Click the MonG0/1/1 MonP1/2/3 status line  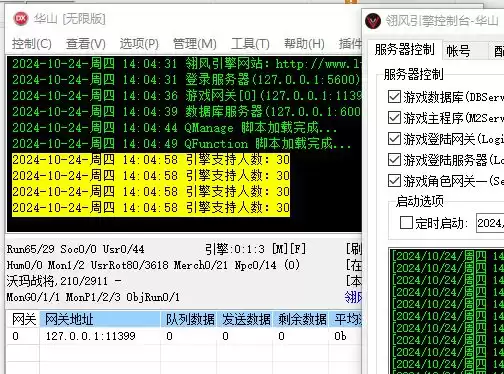[93, 297]
